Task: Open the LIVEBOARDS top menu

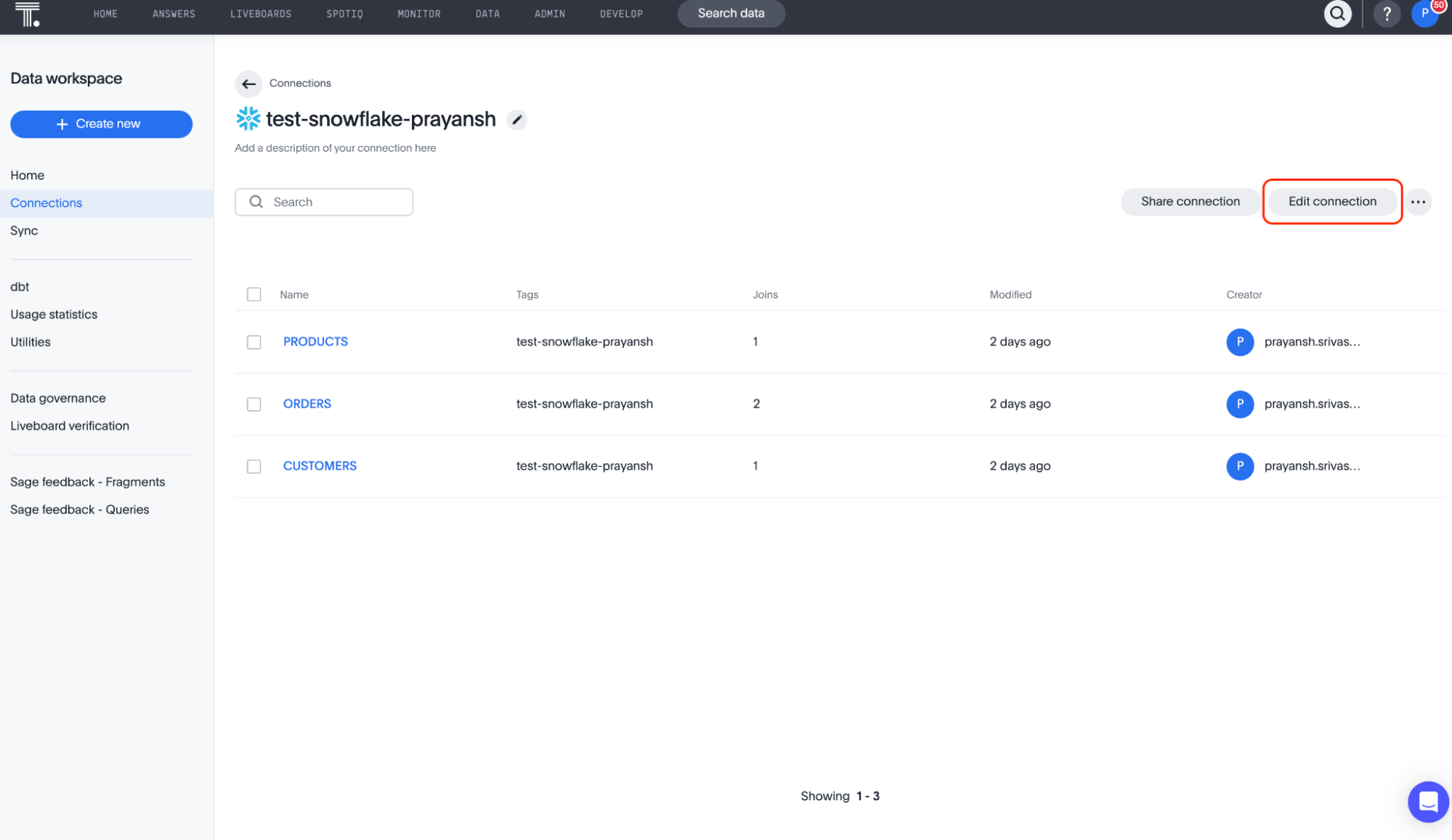Action: click(x=261, y=14)
